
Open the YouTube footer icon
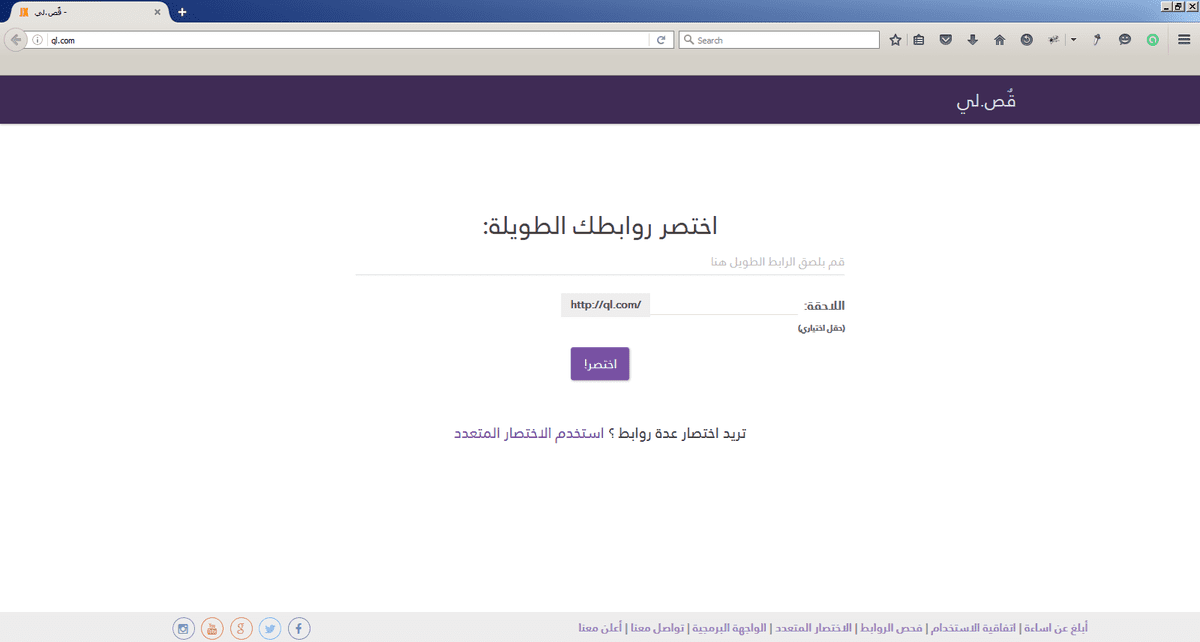point(212,629)
